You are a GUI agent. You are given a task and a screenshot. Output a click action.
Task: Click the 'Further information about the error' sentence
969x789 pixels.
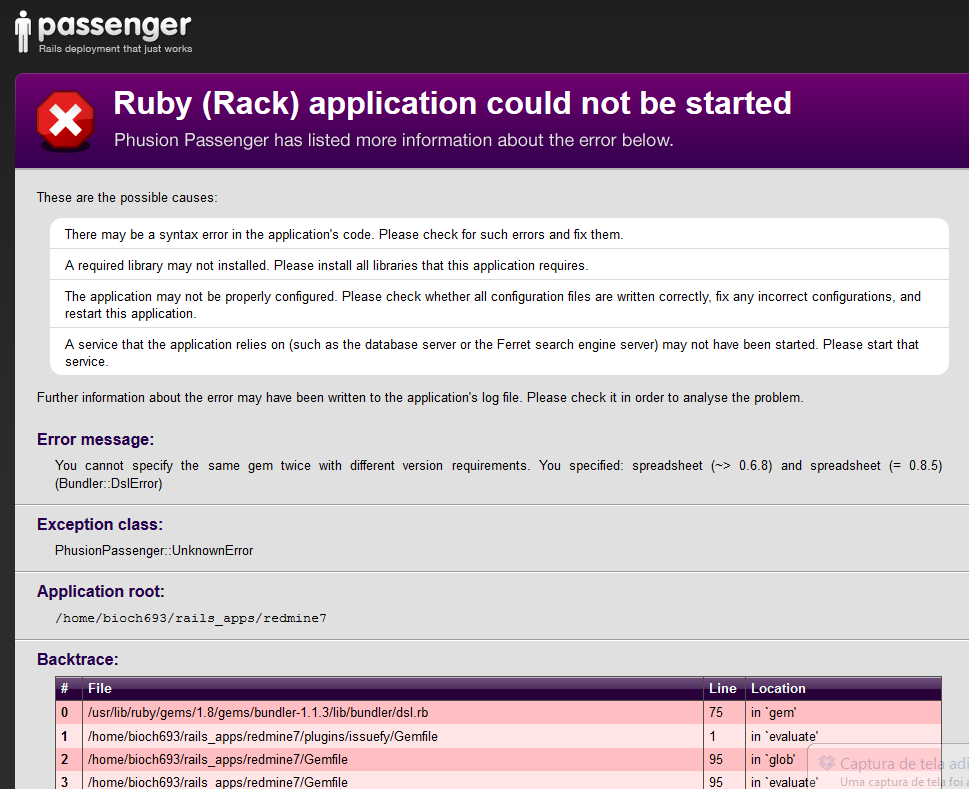[420, 397]
